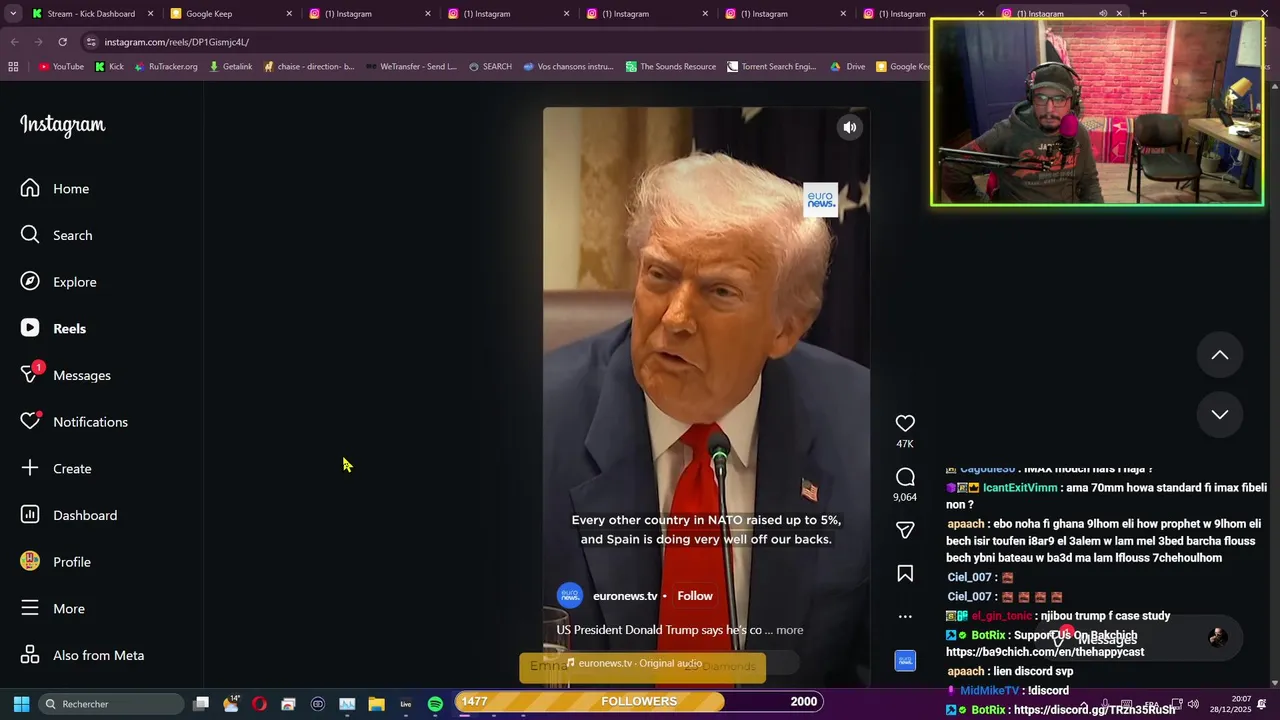This screenshot has height=720, width=1280.
Task: Open File Explorer from the taskbar
Action: (x=376, y=704)
